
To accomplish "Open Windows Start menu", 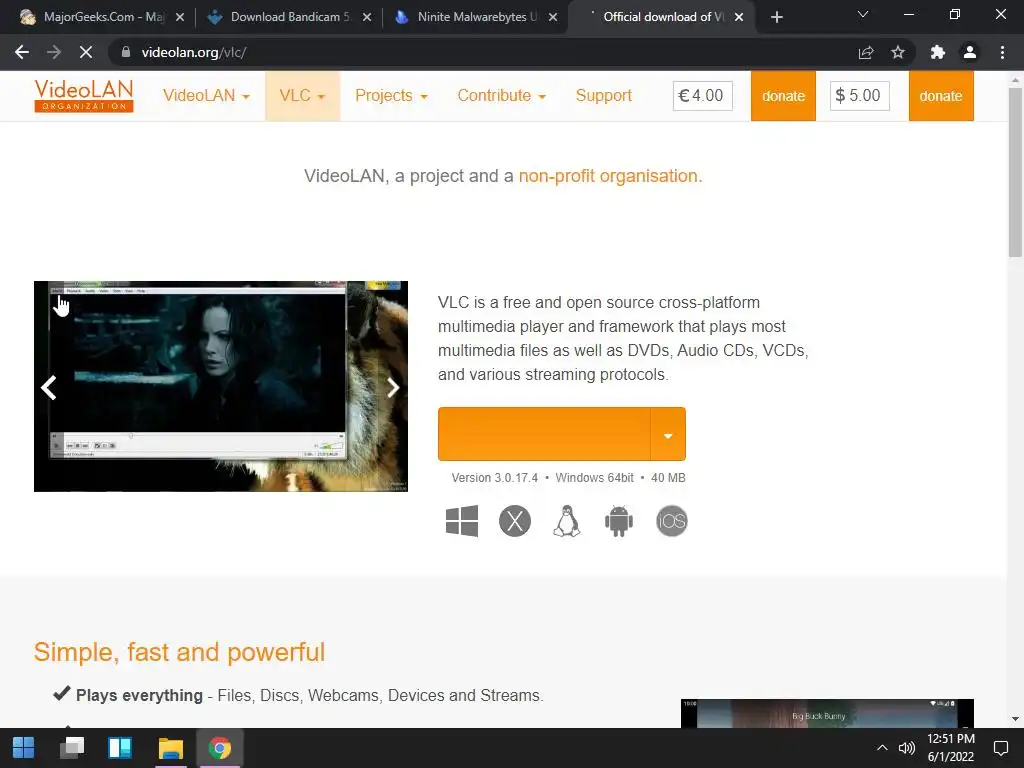I will tap(24, 748).
